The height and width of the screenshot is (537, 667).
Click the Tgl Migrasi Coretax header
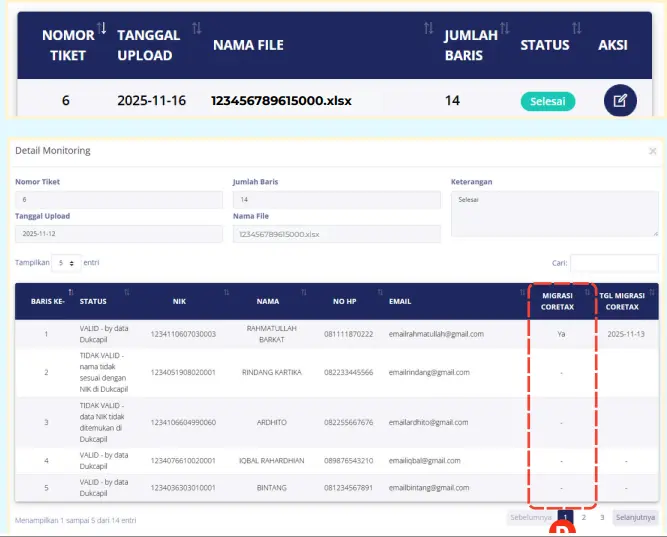point(622,301)
